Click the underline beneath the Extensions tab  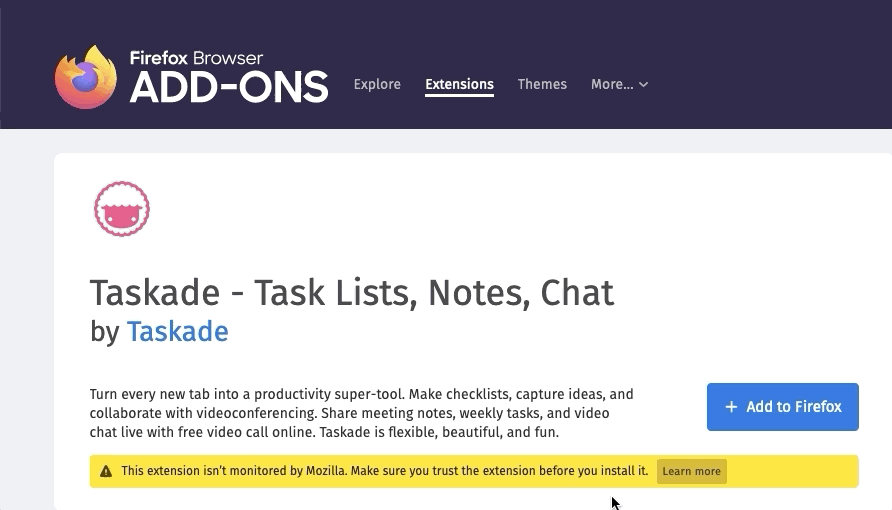coord(459,97)
